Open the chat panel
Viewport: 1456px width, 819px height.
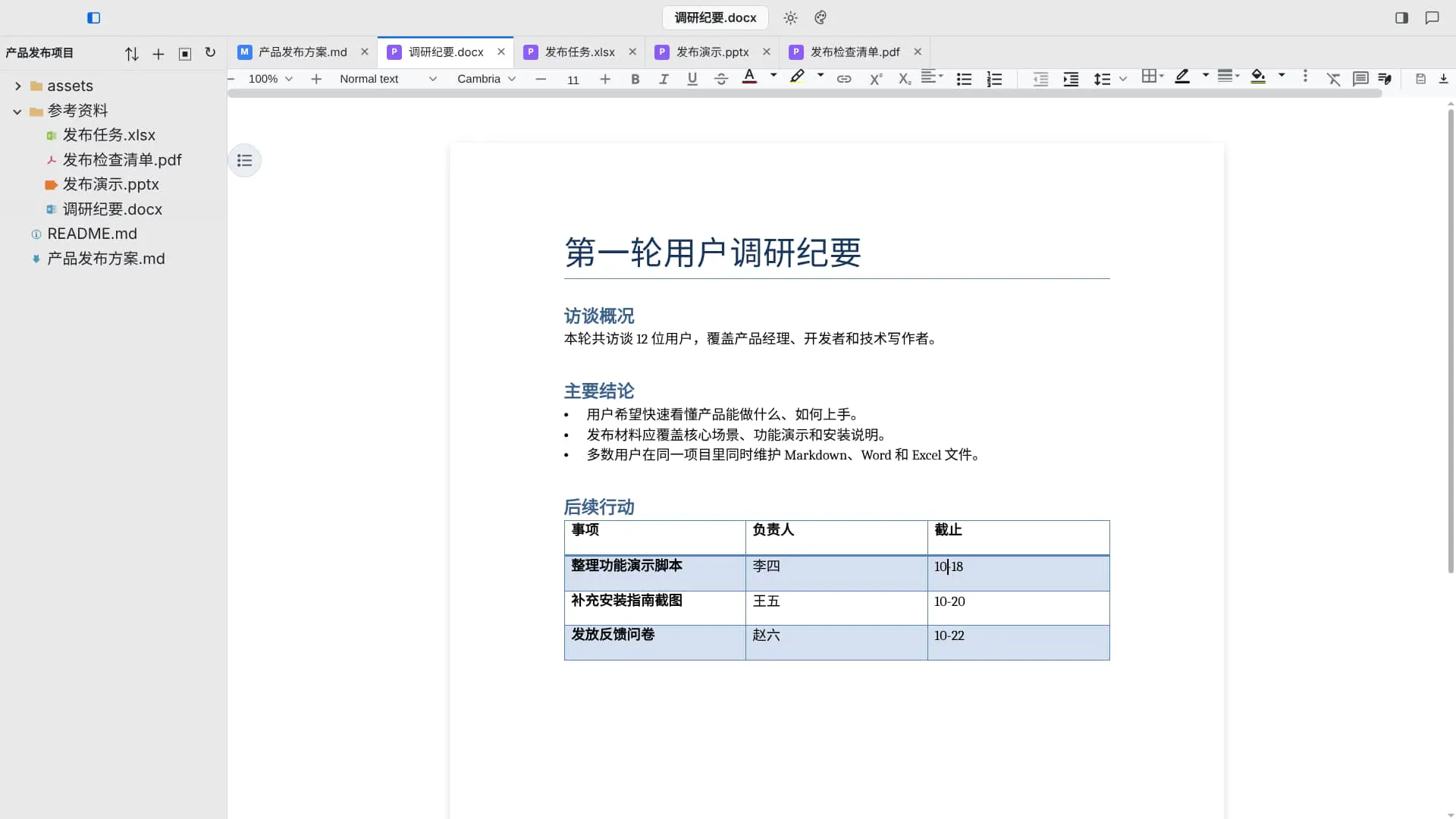click(1432, 17)
